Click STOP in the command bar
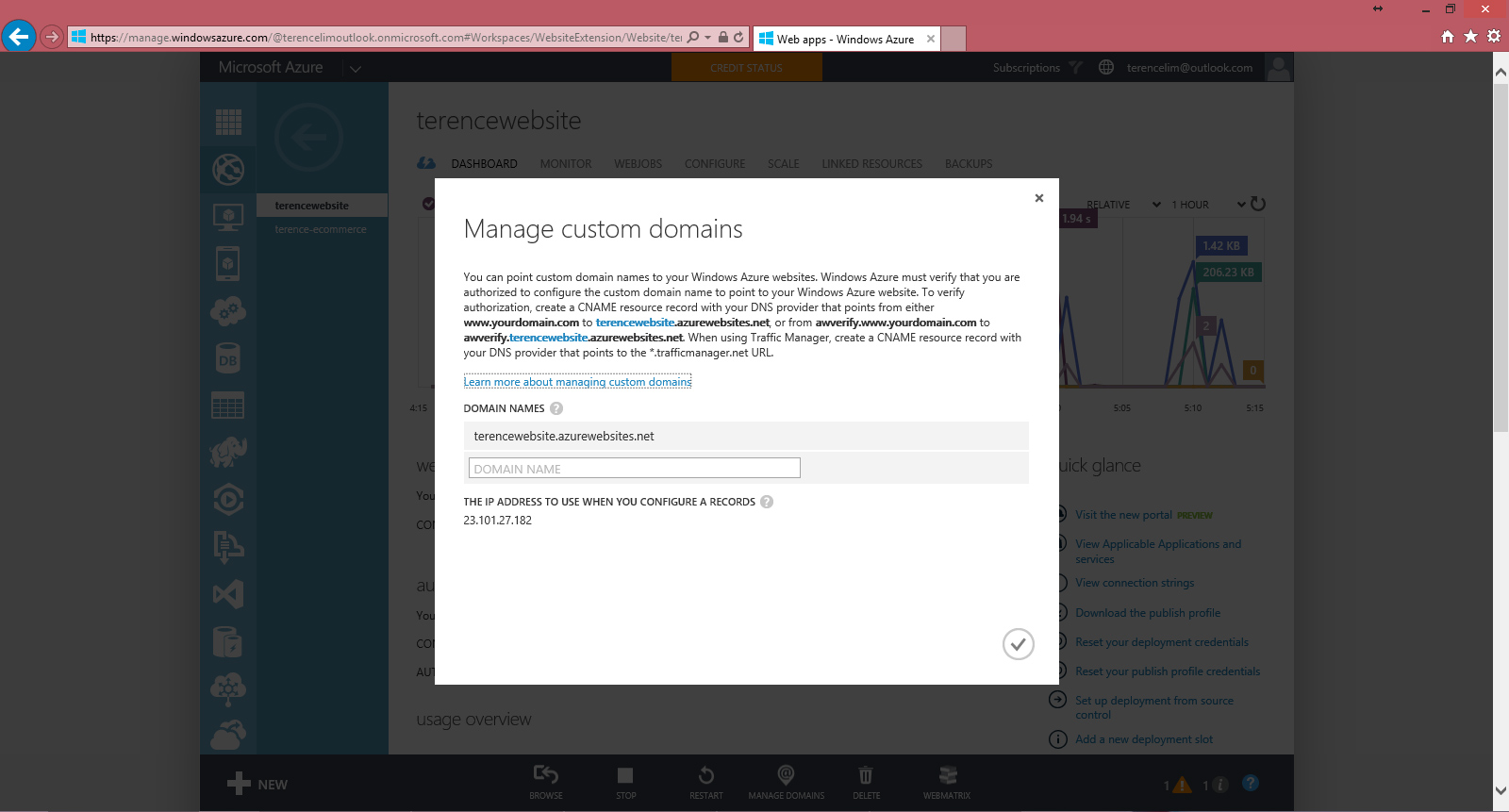1509x812 pixels. pos(625,782)
